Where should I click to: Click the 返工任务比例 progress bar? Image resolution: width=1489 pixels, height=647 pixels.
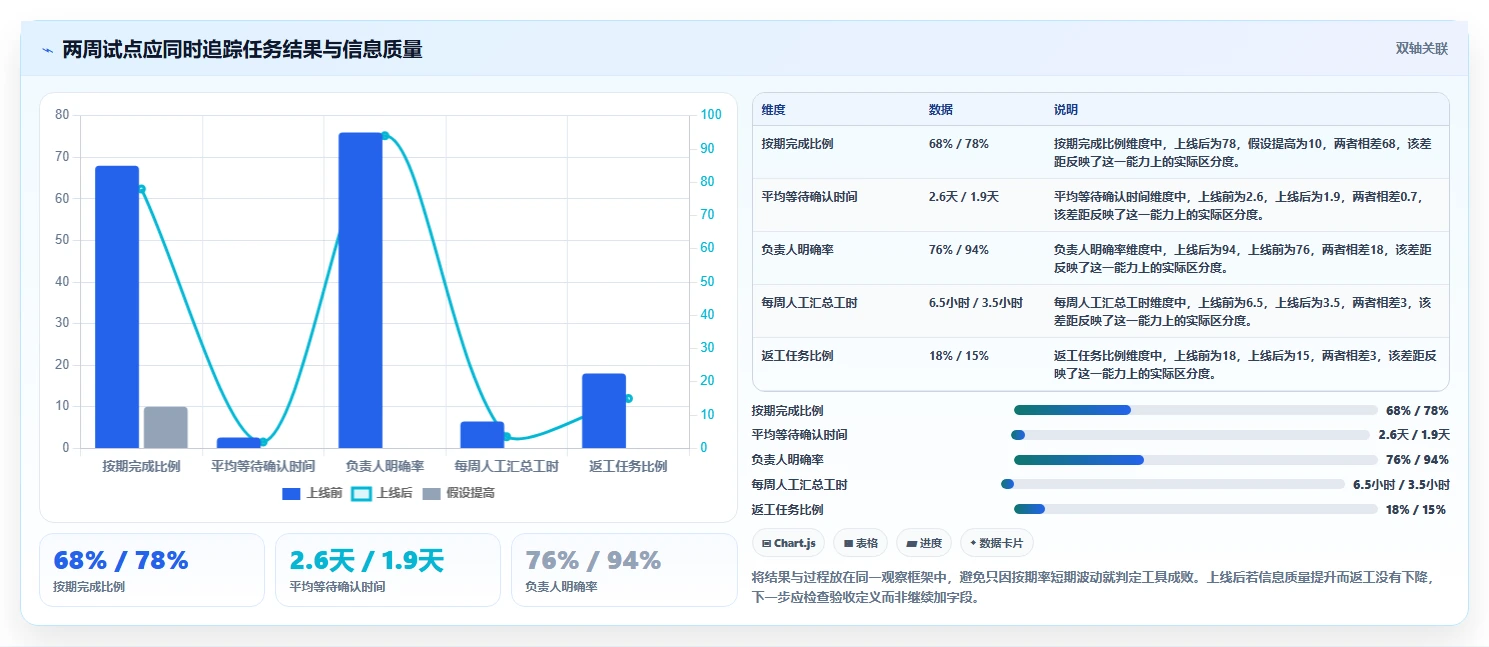(1196, 509)
